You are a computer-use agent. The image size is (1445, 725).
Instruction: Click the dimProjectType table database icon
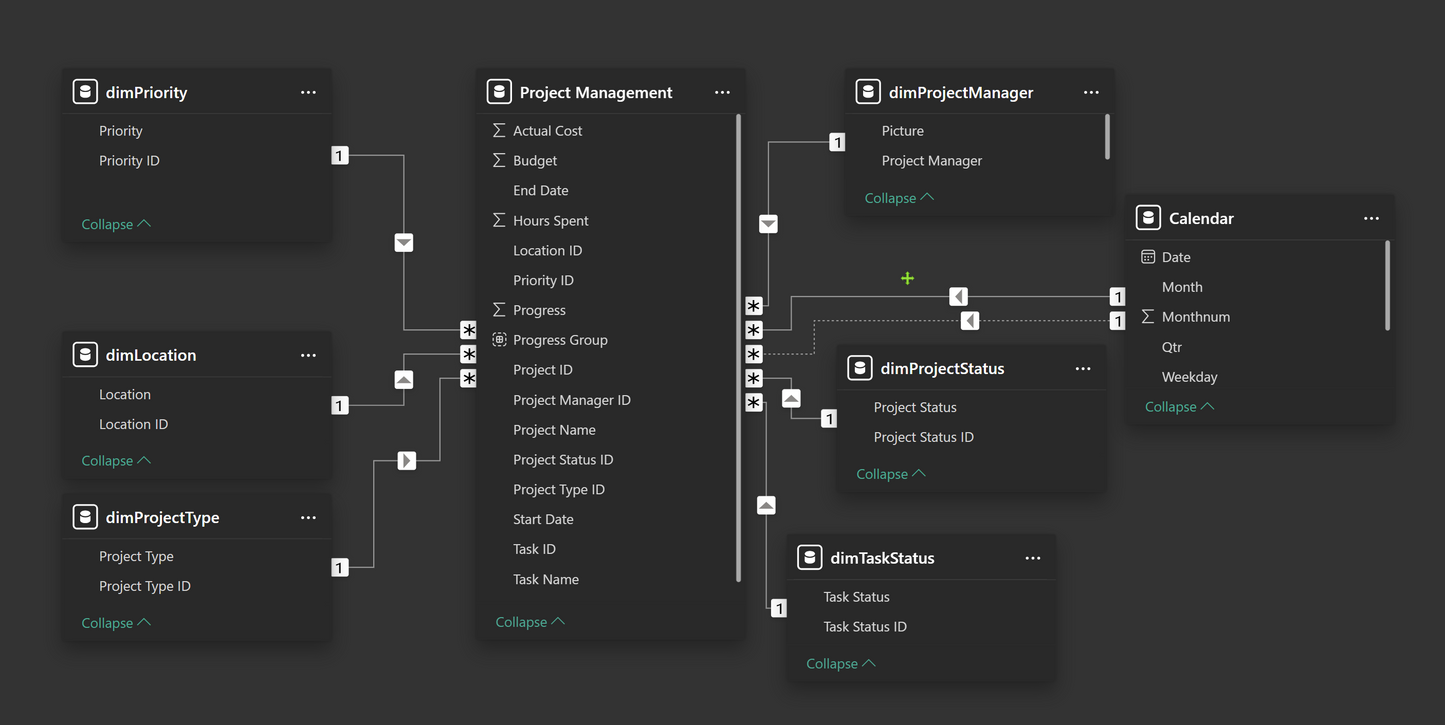[85, 517]
